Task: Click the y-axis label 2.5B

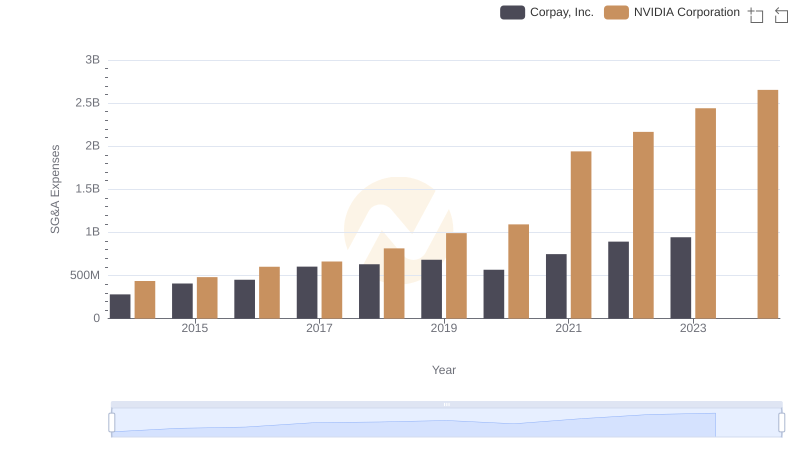Action: click(x=88, y=103)
